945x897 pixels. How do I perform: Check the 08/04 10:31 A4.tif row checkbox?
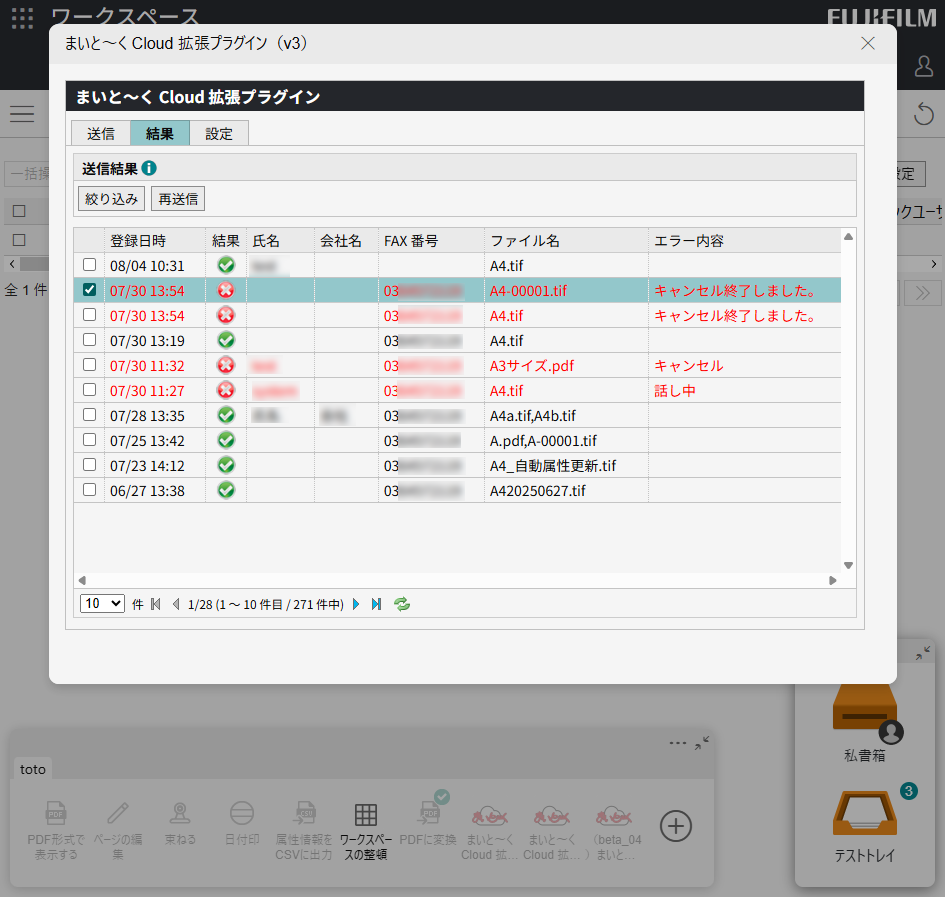tap(89, 265)
